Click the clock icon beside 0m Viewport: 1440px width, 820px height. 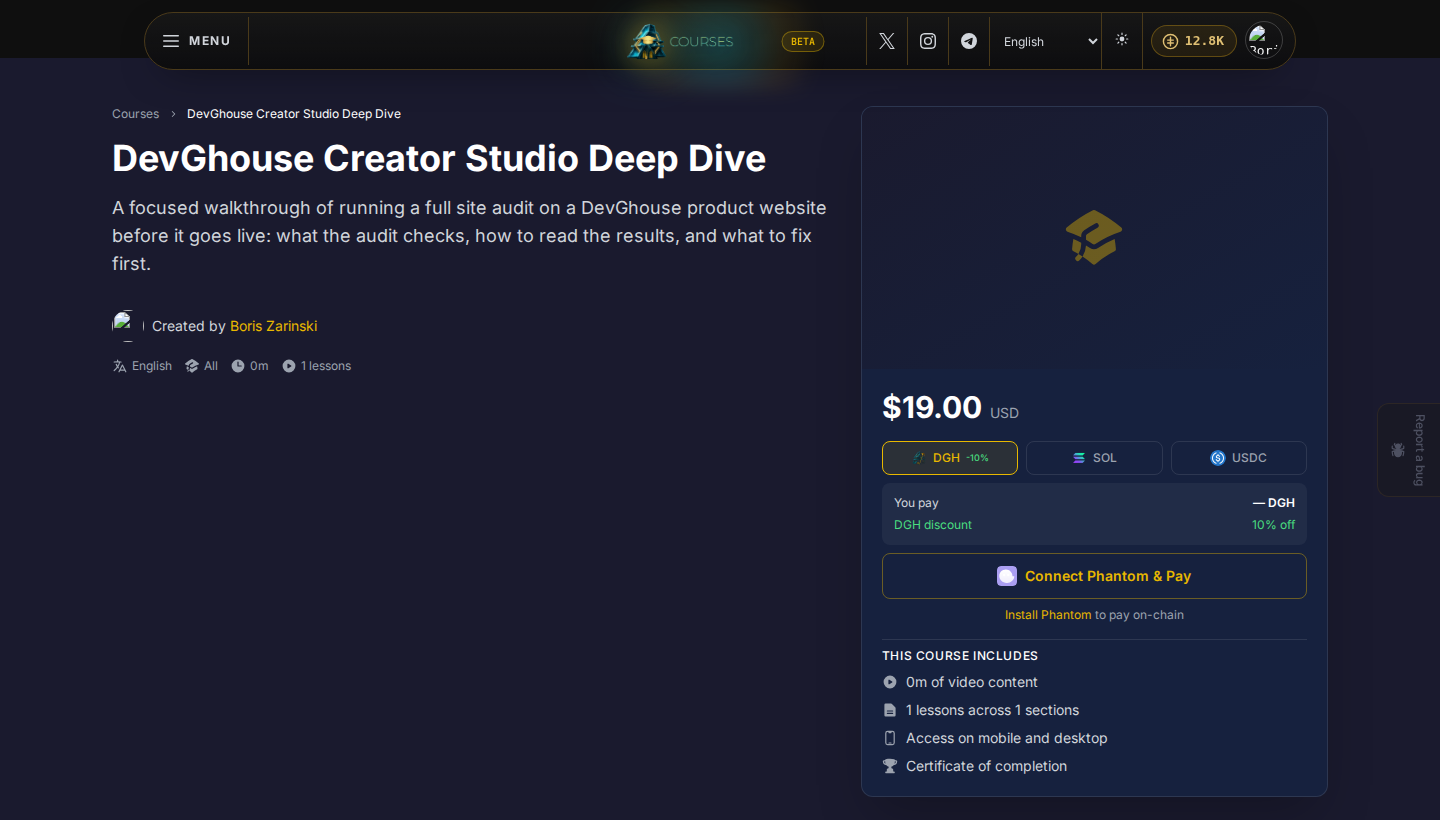click(x=238, y=366)
